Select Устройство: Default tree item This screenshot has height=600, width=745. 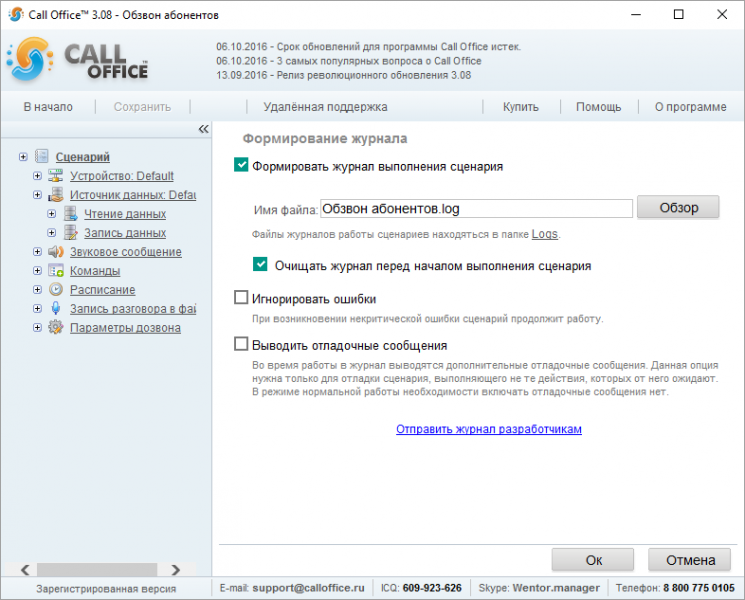pyautogui.click(x=122, y=176)
